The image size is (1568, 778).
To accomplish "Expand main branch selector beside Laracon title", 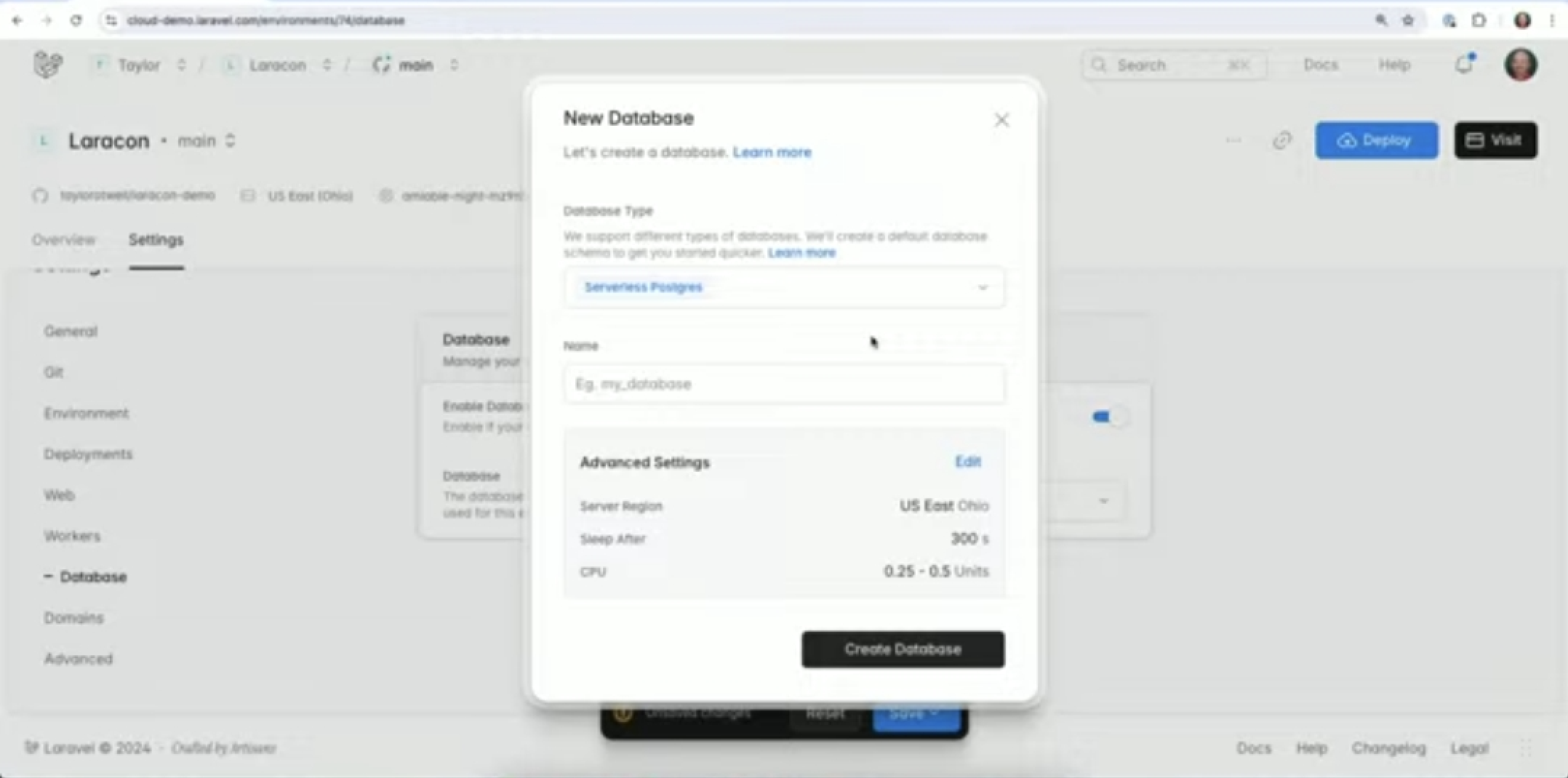I will pyautogui.click(x=230, y=140).
